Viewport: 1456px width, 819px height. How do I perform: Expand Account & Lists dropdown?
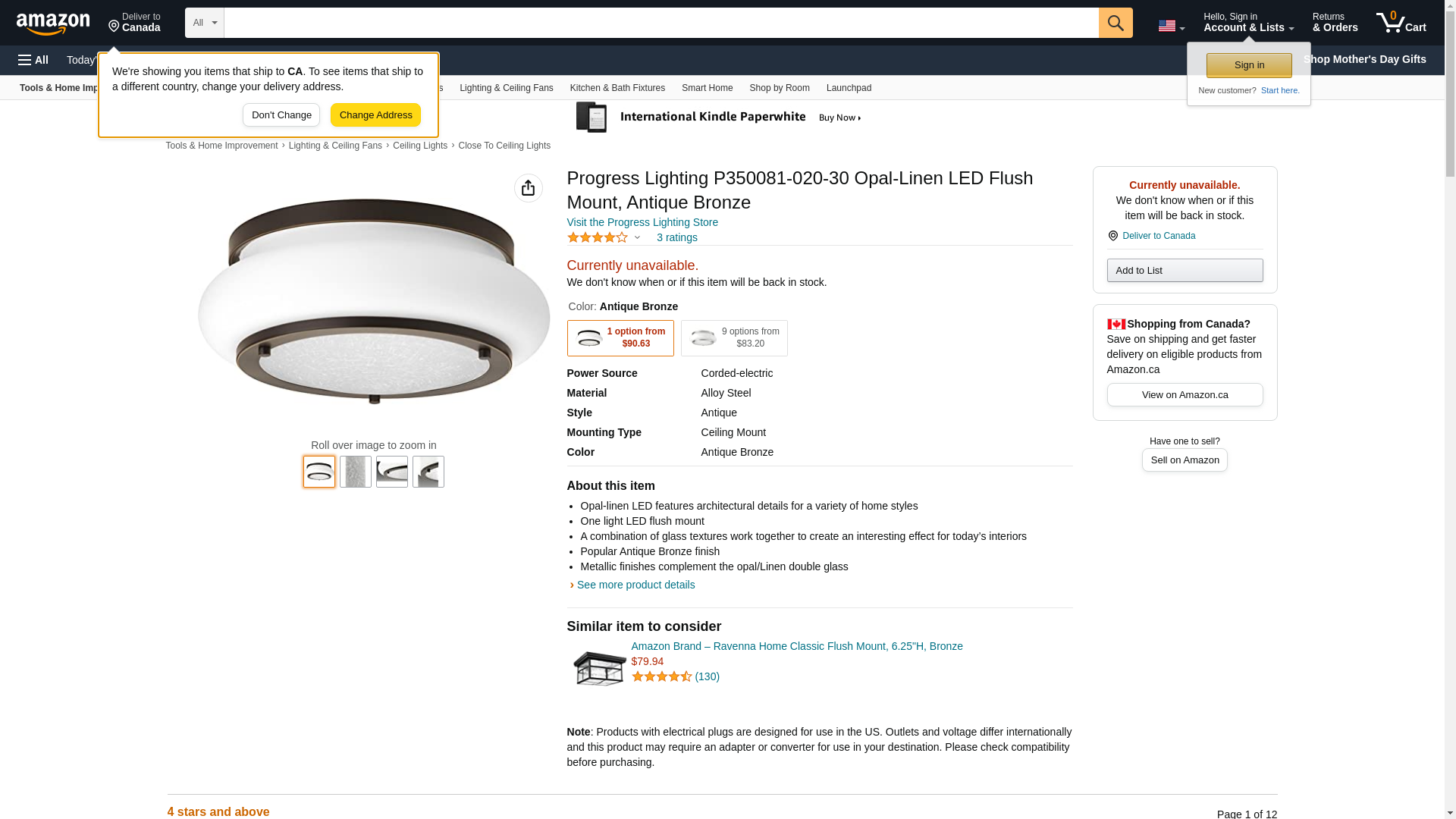pyautogui.click(x=1248, y=23)
